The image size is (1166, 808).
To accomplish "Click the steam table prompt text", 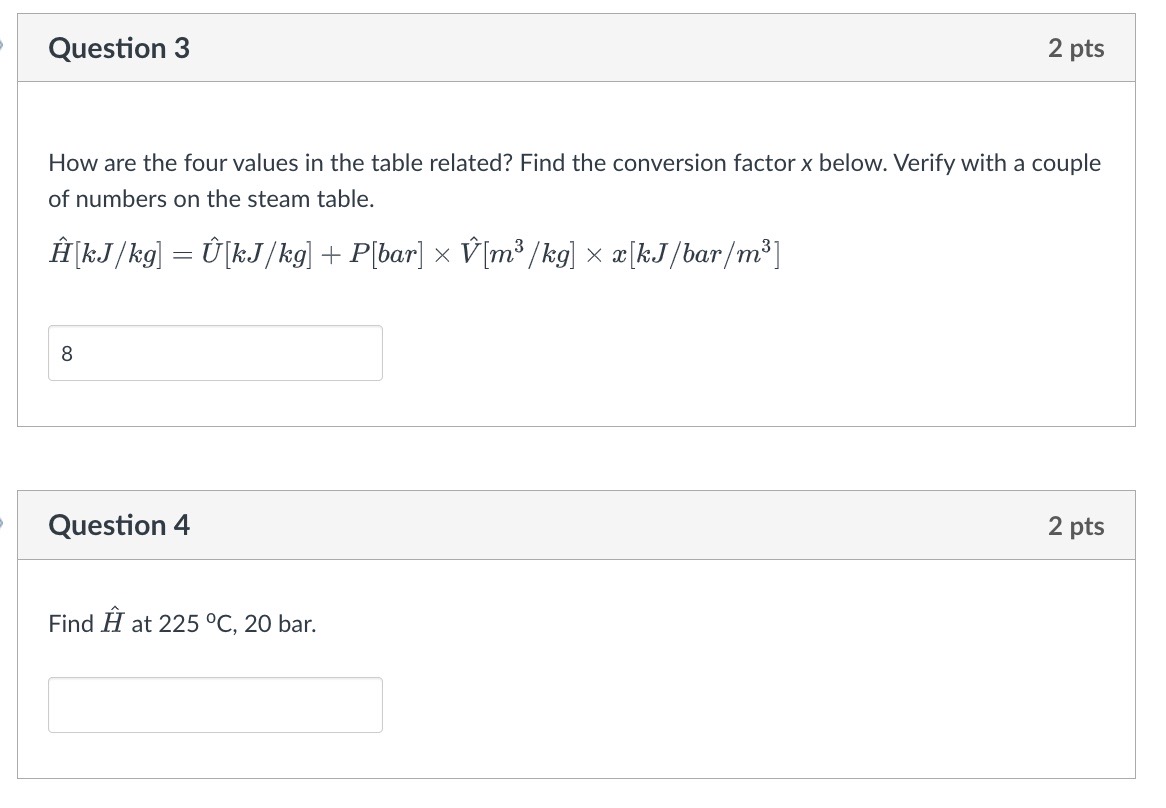I will 575,180.
